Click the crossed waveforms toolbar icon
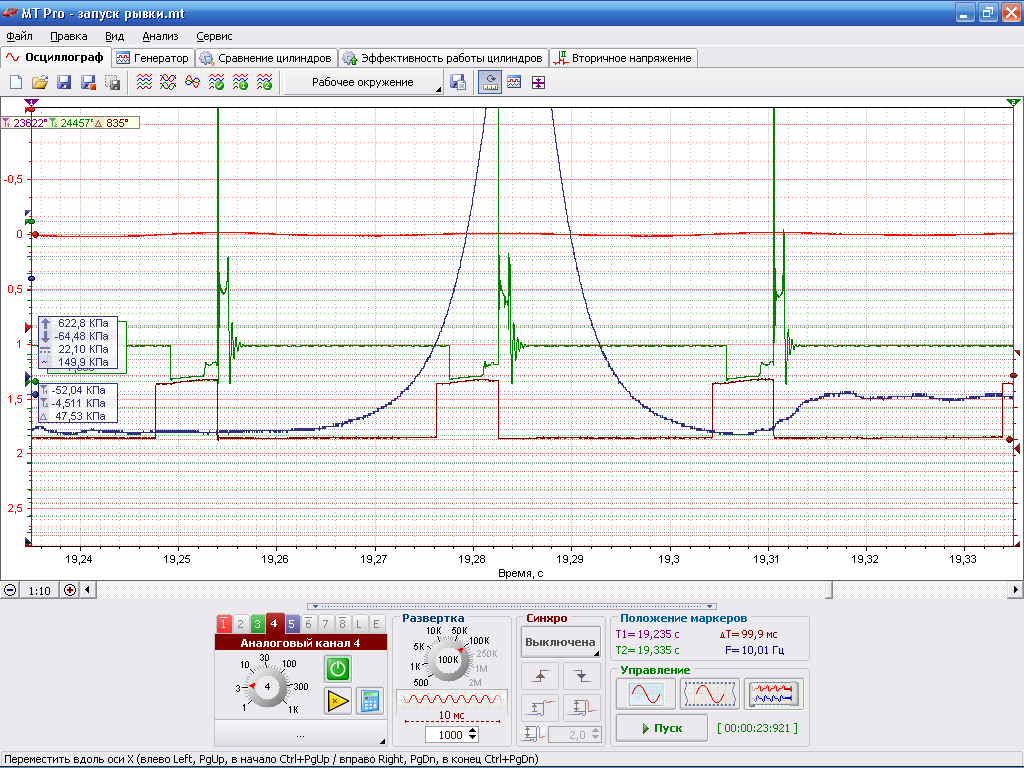Image resolution: width=1024 pixels, height=768 pixels. 168,82
